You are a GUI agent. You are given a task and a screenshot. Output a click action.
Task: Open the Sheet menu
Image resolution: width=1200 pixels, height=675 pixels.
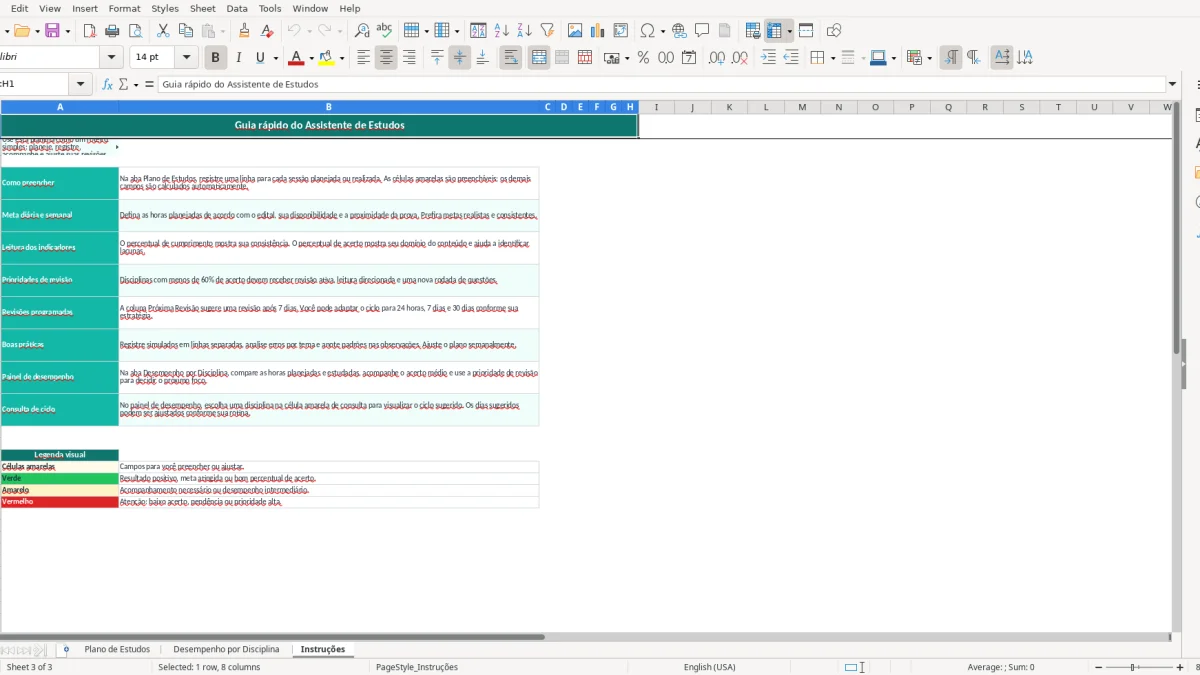click(x=203, y=8)
